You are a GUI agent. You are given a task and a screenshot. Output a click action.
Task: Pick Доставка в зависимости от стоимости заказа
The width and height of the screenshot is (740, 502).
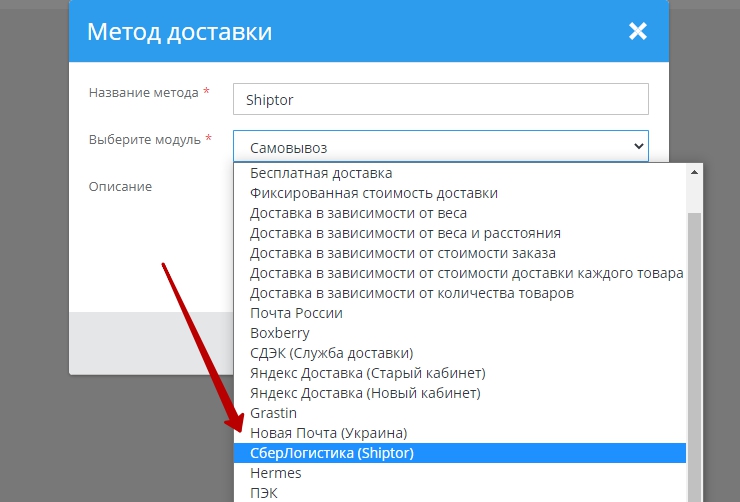tap(402, 253)
